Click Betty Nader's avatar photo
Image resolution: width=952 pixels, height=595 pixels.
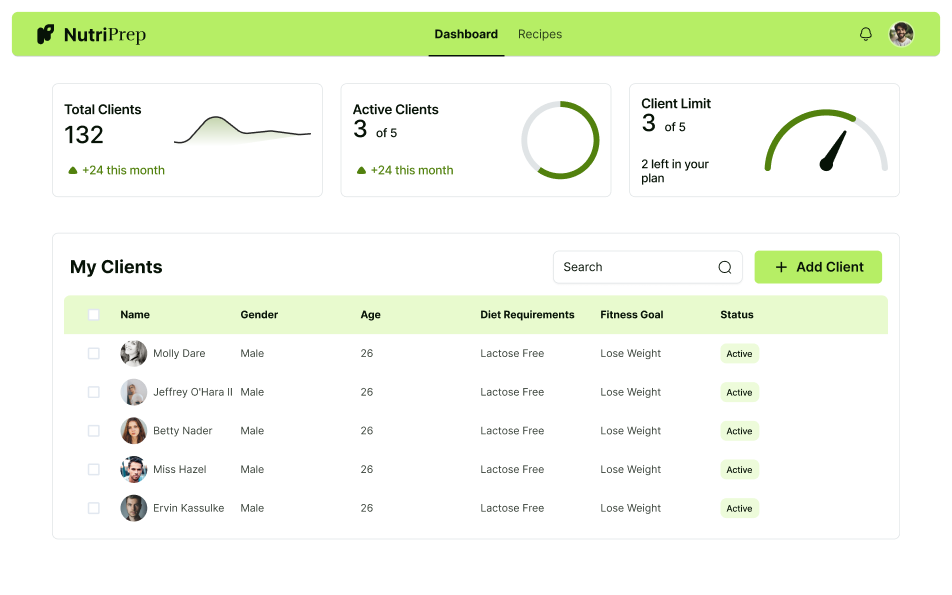coord(133,431)
